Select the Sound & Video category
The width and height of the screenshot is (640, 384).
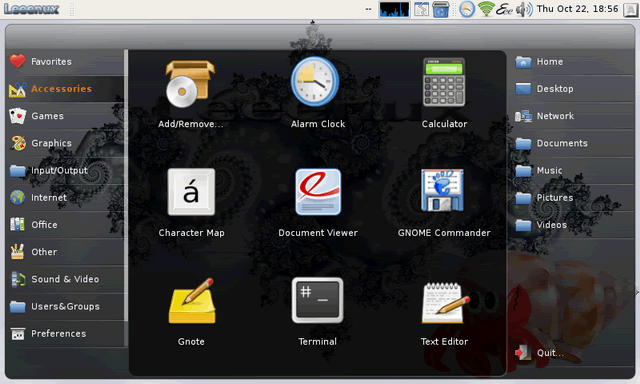point(65,279)
